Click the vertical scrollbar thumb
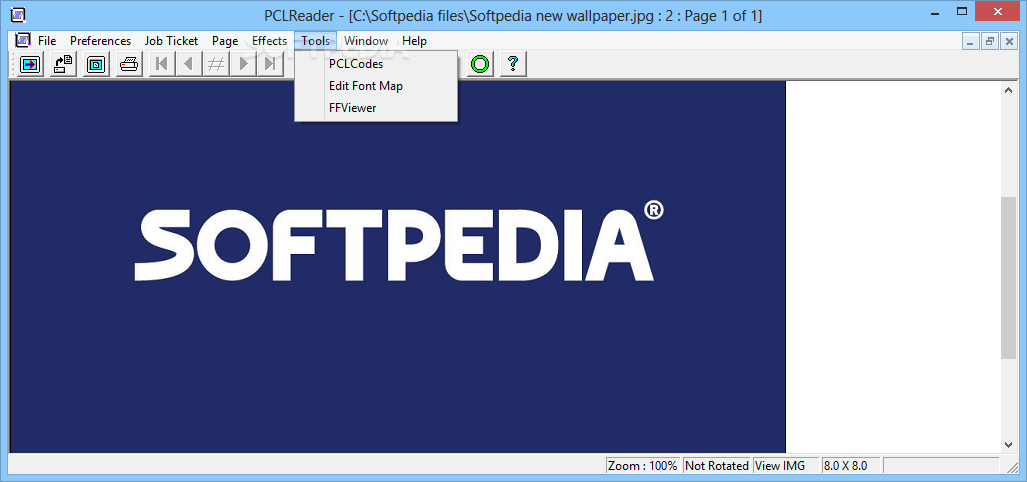Screen dimensions: 1027x482 click(1009, 278)
